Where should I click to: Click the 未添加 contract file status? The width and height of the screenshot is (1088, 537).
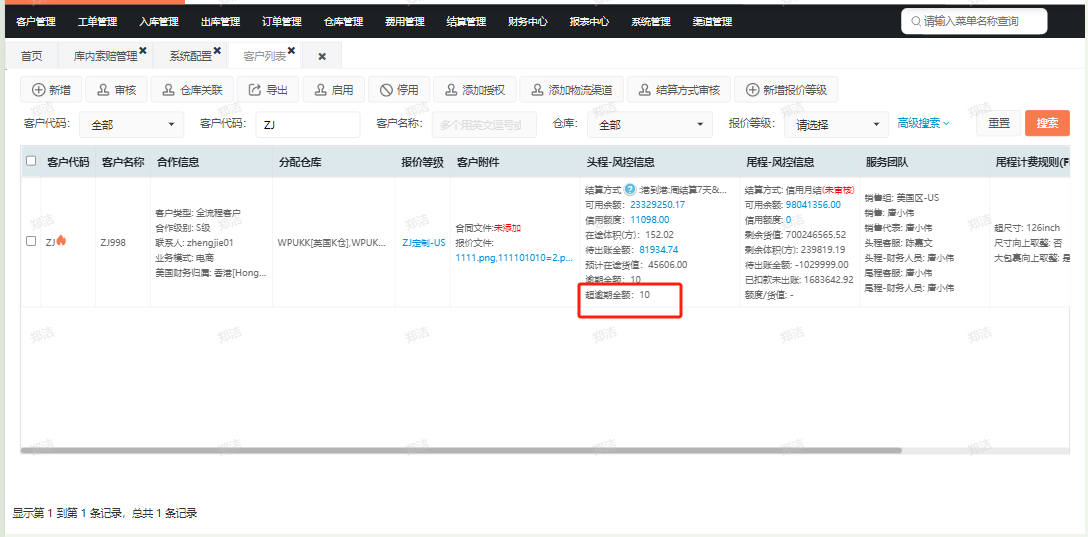[x=507, y=228]
